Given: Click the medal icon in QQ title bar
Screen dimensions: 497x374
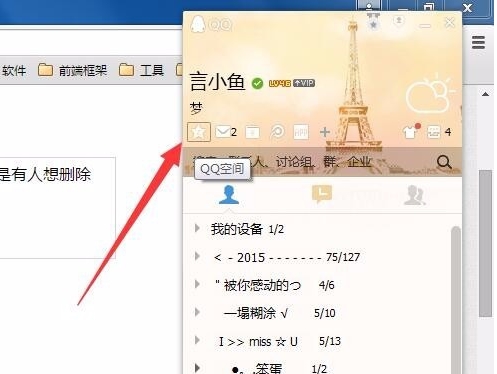Looking at the screenshot, I should coord(374,21).
